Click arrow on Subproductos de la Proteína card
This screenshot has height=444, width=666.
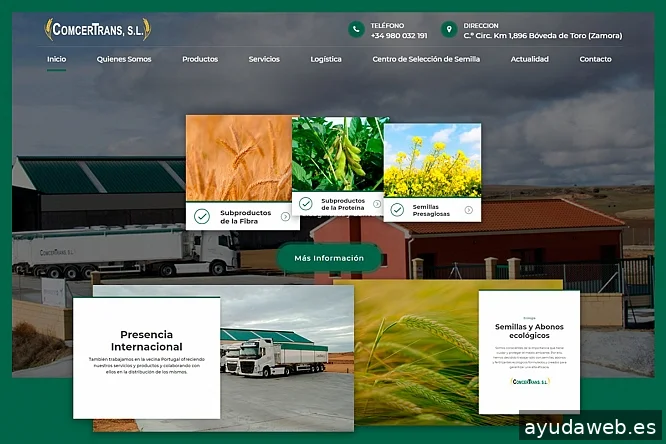coord(378,203)
